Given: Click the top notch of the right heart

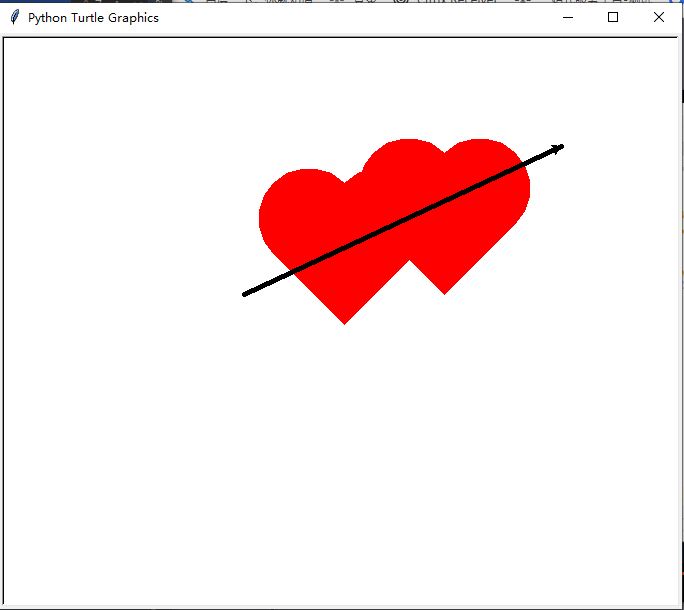Looking at the screenshot, I should pyautogui.click(x=445, y=154).
